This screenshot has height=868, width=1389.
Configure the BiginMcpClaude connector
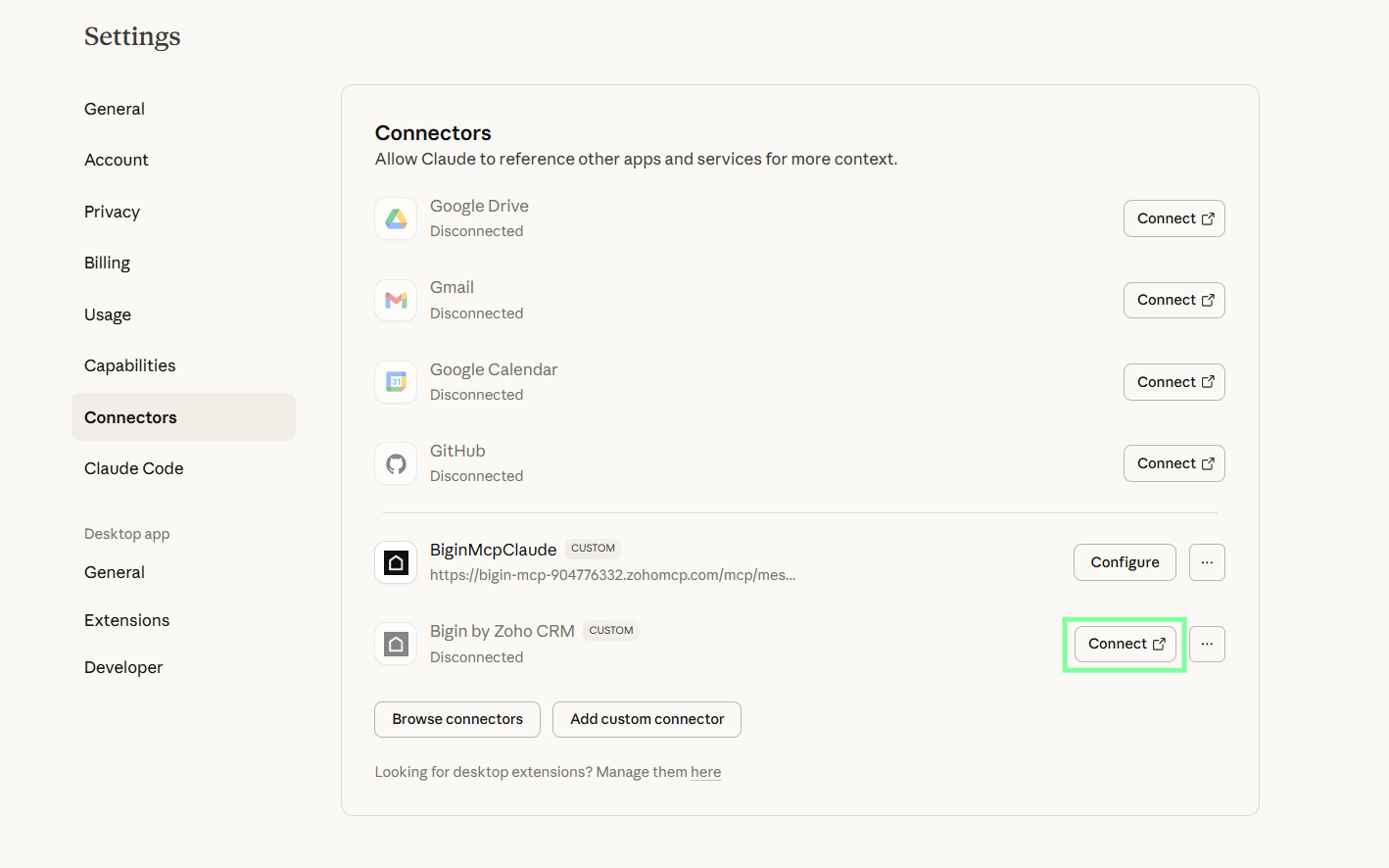point(1125,562)
